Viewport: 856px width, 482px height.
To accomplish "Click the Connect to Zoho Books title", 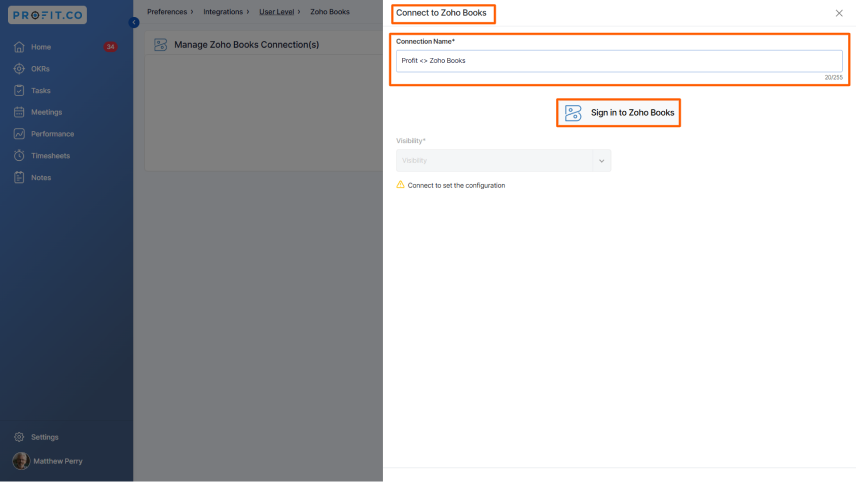I will pos(441,13).
